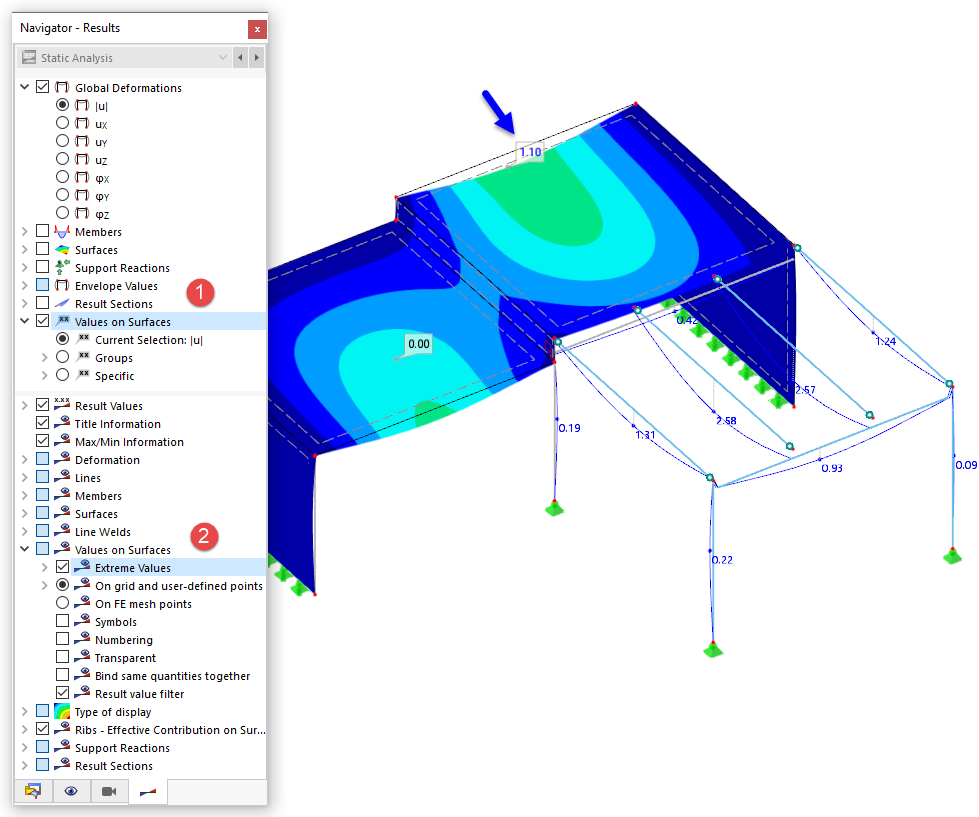Click the 0.22 column deformation value
The width and height of the screenshot is (979, 817).
point(722,560)
